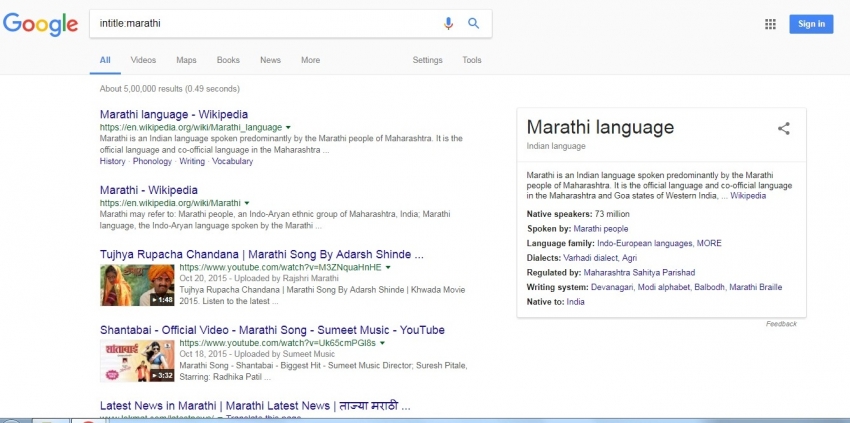Open the Balbodh link
Image resolution: width=850 pixels, height=423 pixels.
pyautogui.click(x=709, y=287)
